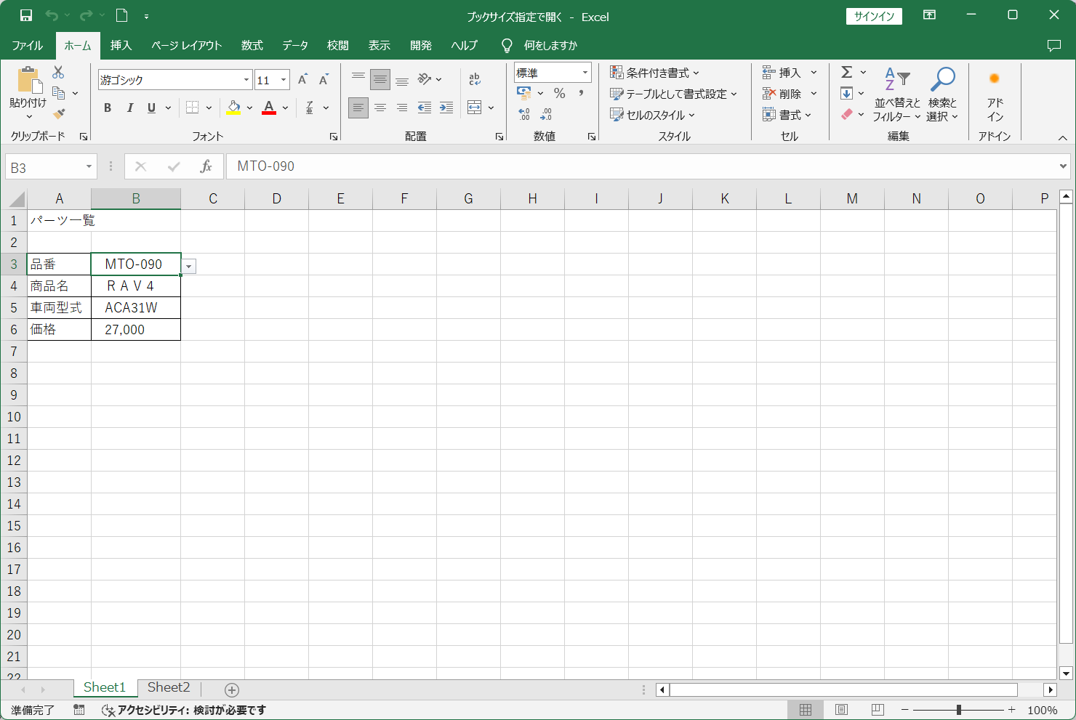1076x720 pixels.
Task: Add a new sheet with plus icon
Action: pyautogui.click(x=232, y=690)
